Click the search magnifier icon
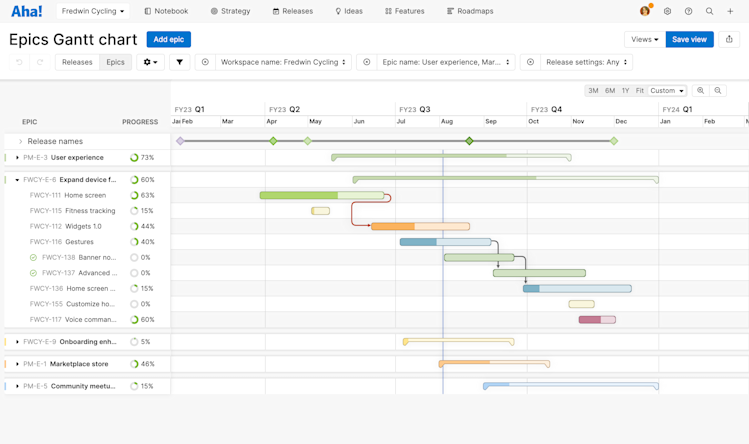This screenshot has width=749, height=444. coord(709,11)
